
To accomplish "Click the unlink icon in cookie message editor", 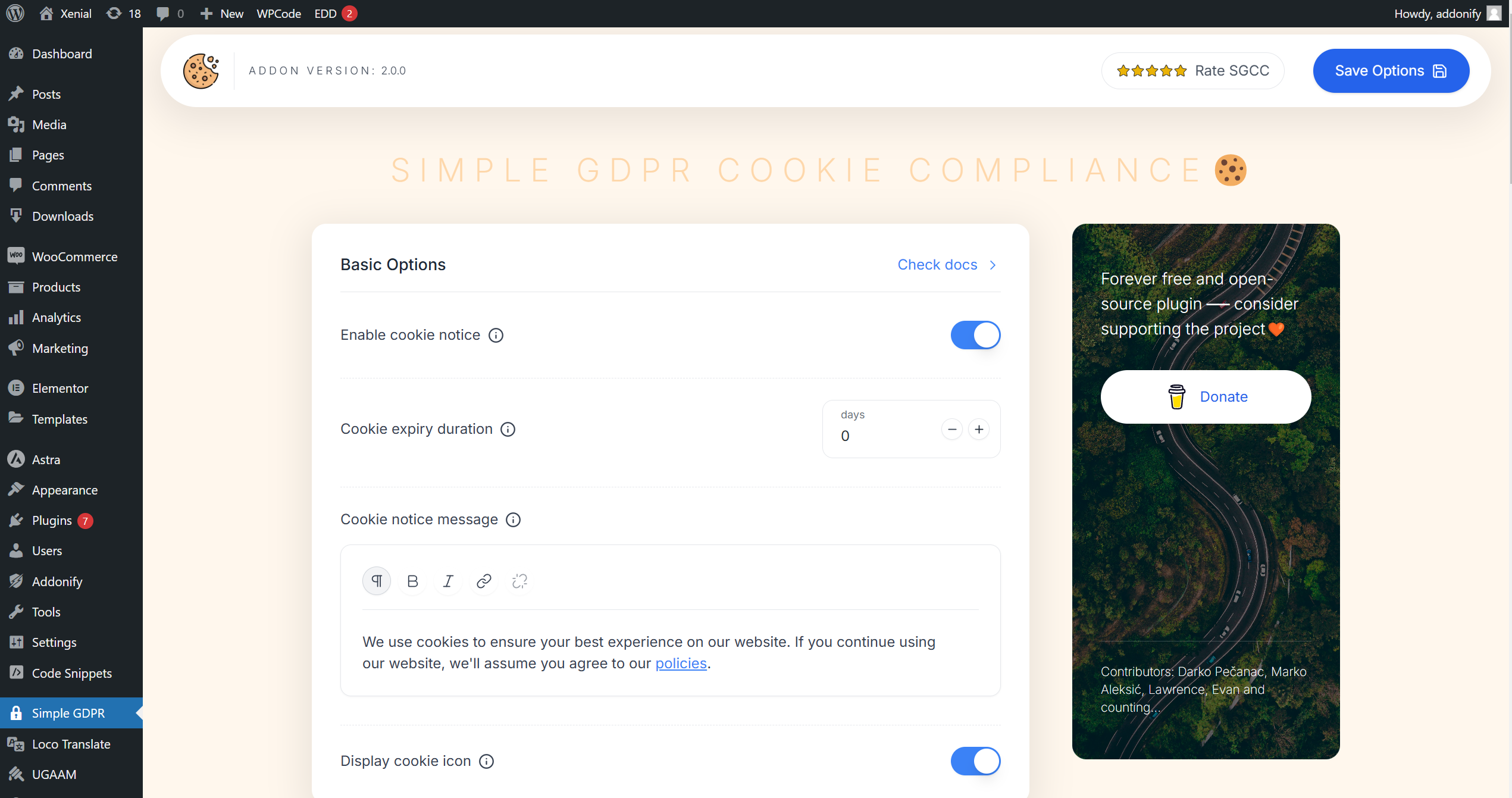I will tap(519, 581).
